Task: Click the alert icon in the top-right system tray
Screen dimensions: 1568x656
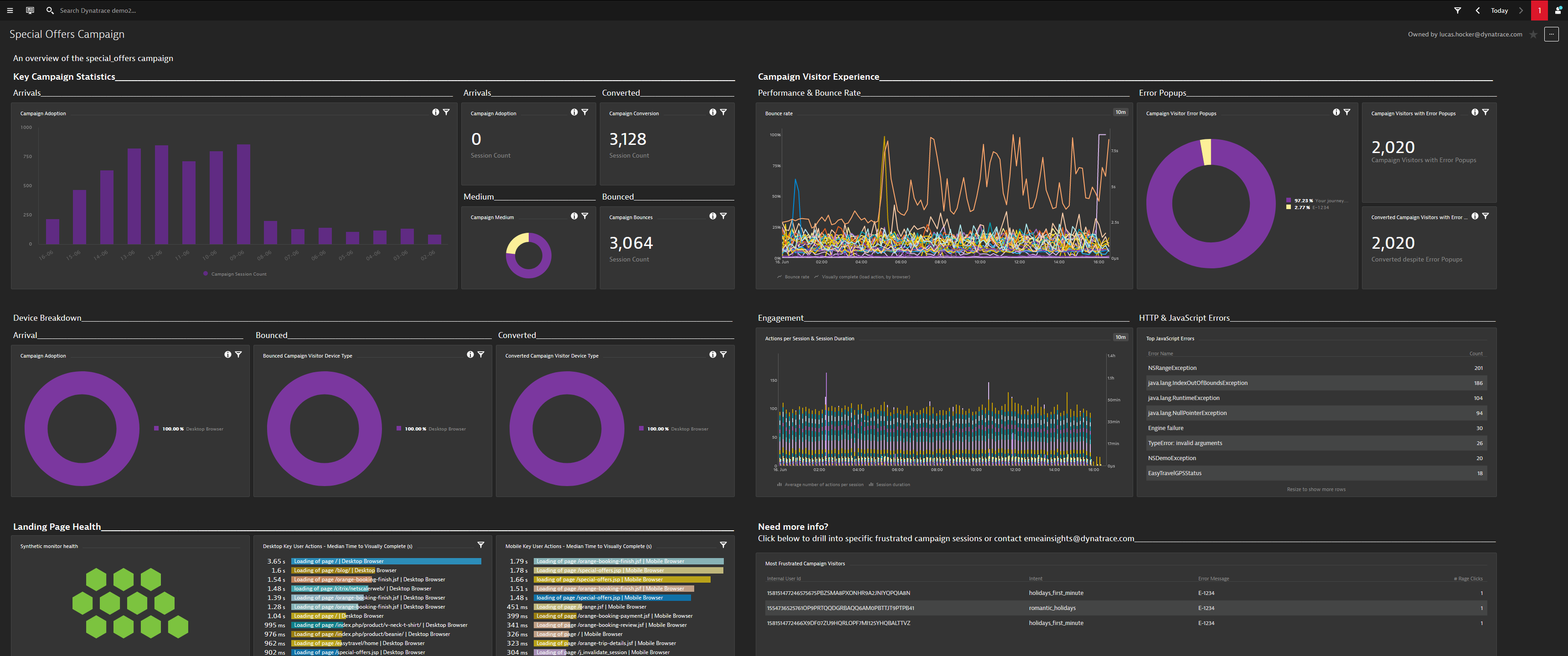Action: click(x=1538, y=10)
